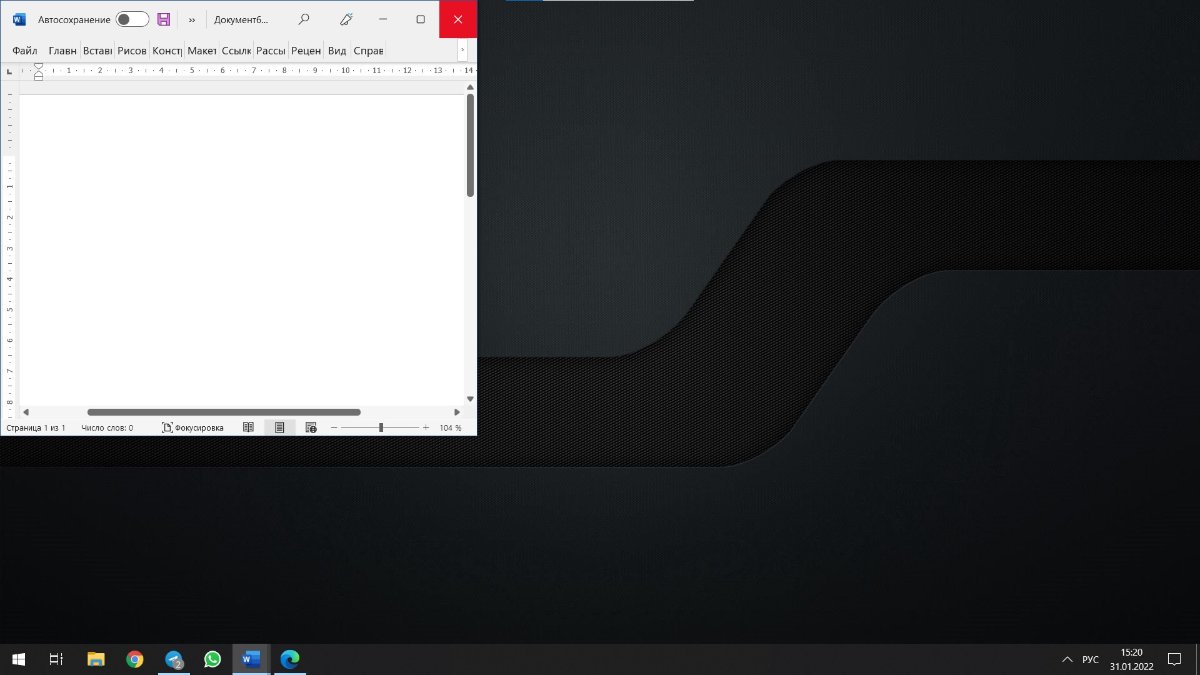The height and width of the screenshot is (675, 1200).
Task: Click the vertical scrollbar down arrow
Action: coord(470,399)
